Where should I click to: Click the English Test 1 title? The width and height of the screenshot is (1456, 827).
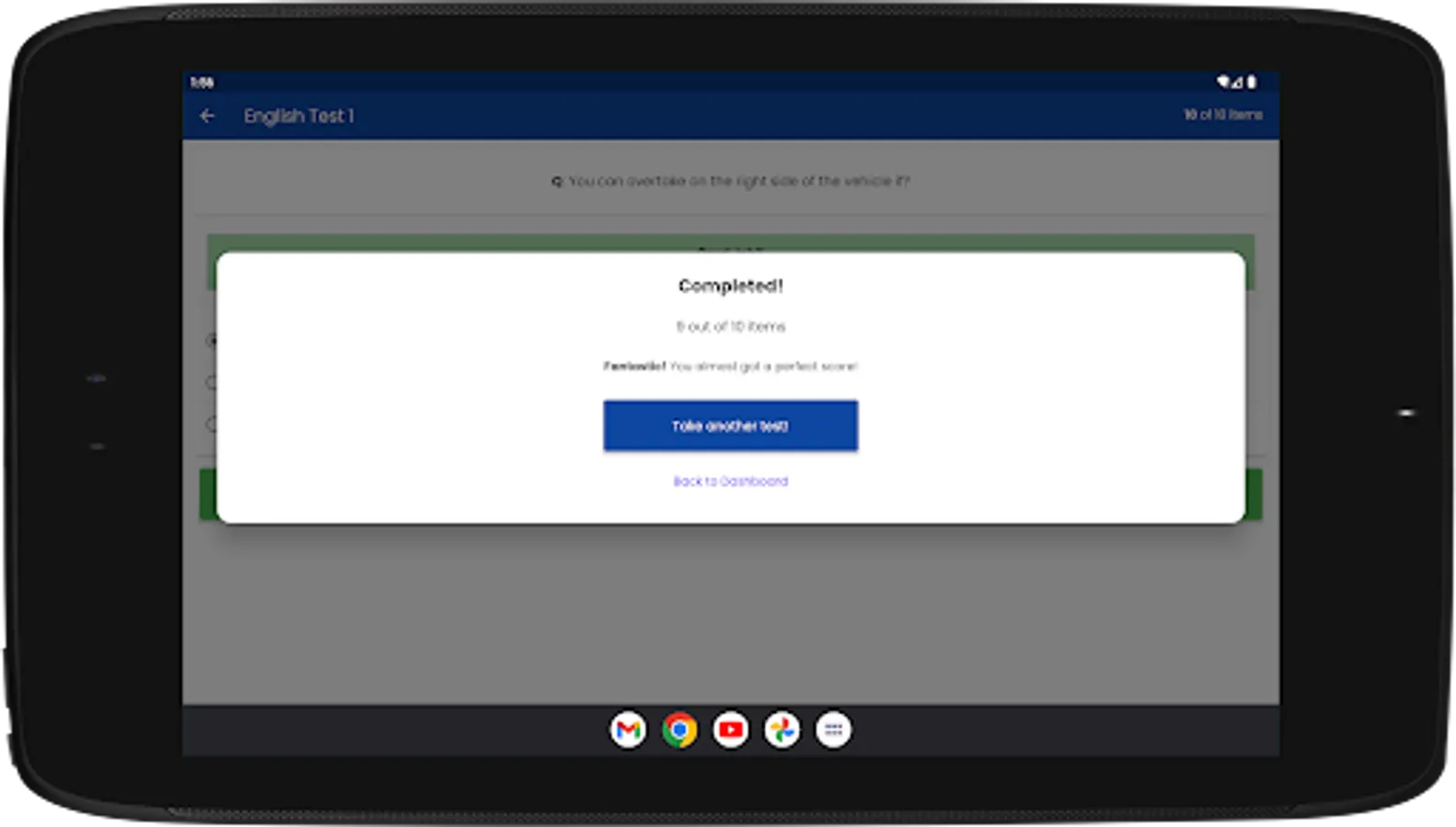click(x=299, y=116)
